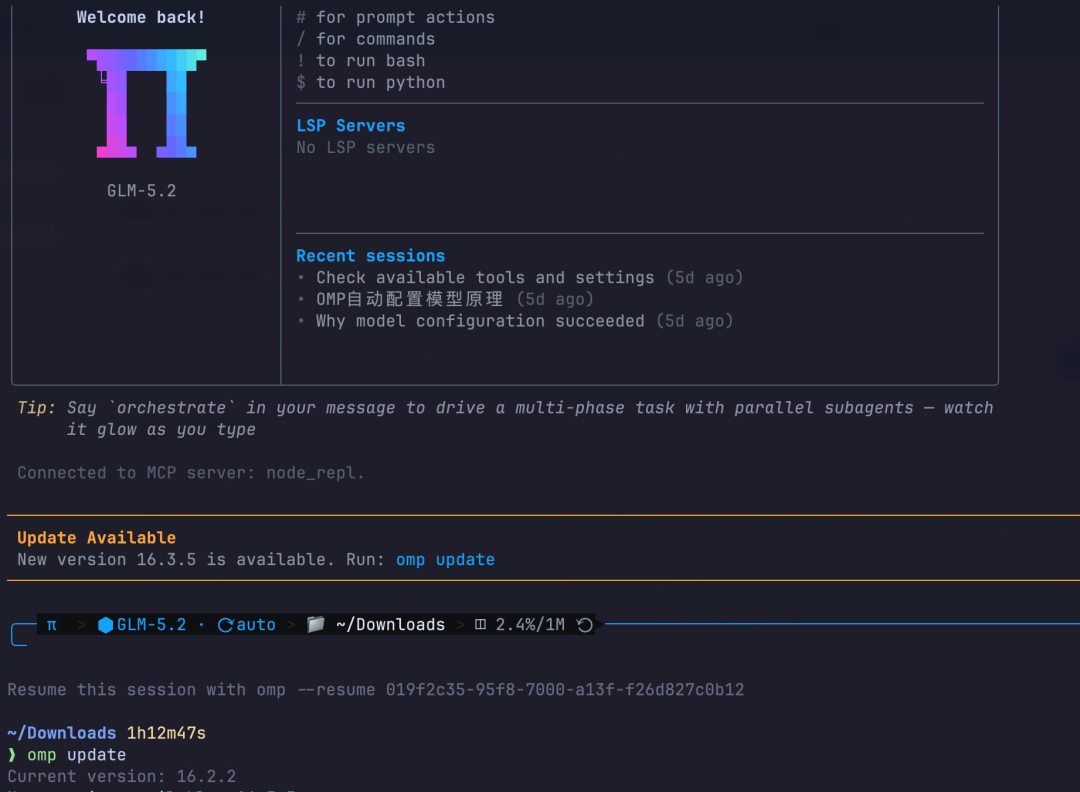1080x792 pixels.
Task: Click the context window usage icon
Action: pyautogui.click(x=480, y=625)
